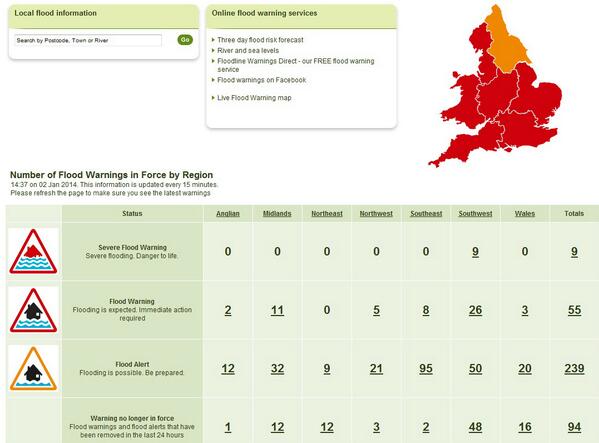The image size is (599, 443).
Task: Open total flood warnings count 55
Action: [x=574, y=310]
